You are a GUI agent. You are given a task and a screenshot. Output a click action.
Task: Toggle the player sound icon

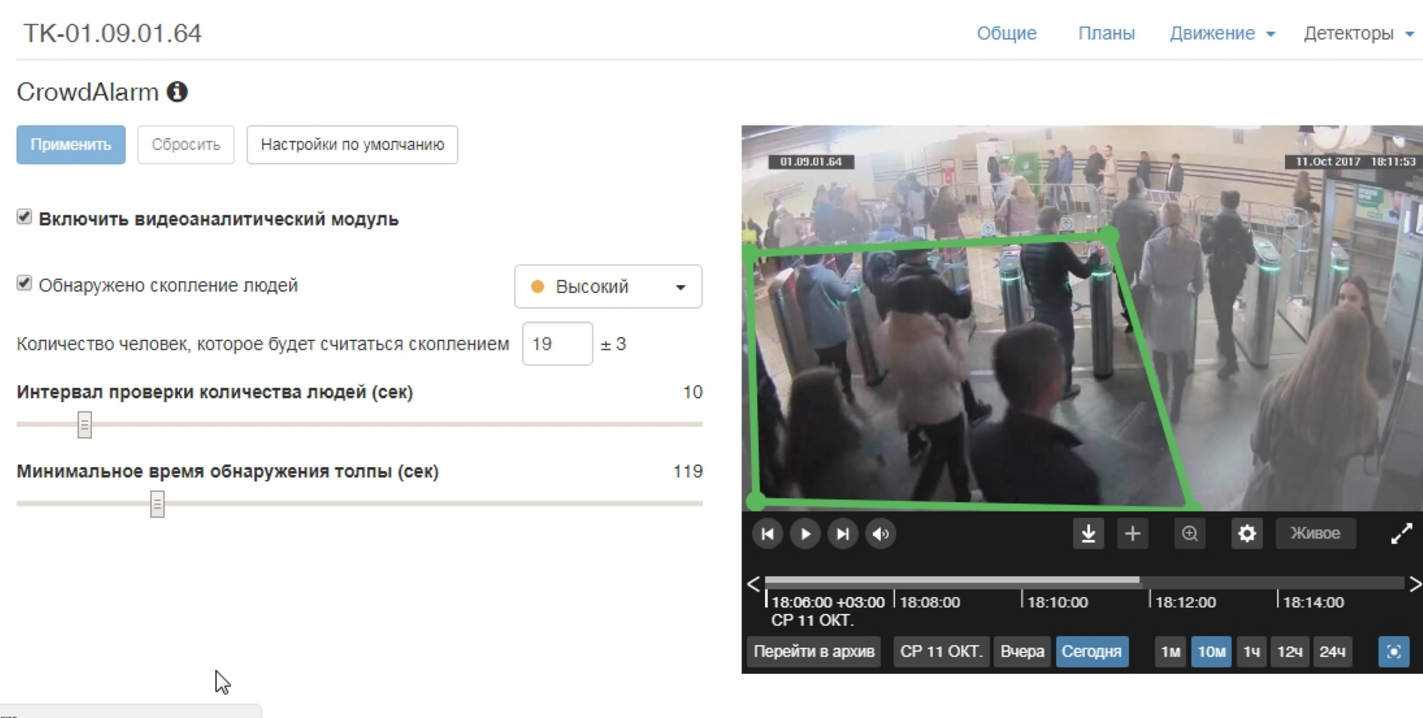pos(881,534)
